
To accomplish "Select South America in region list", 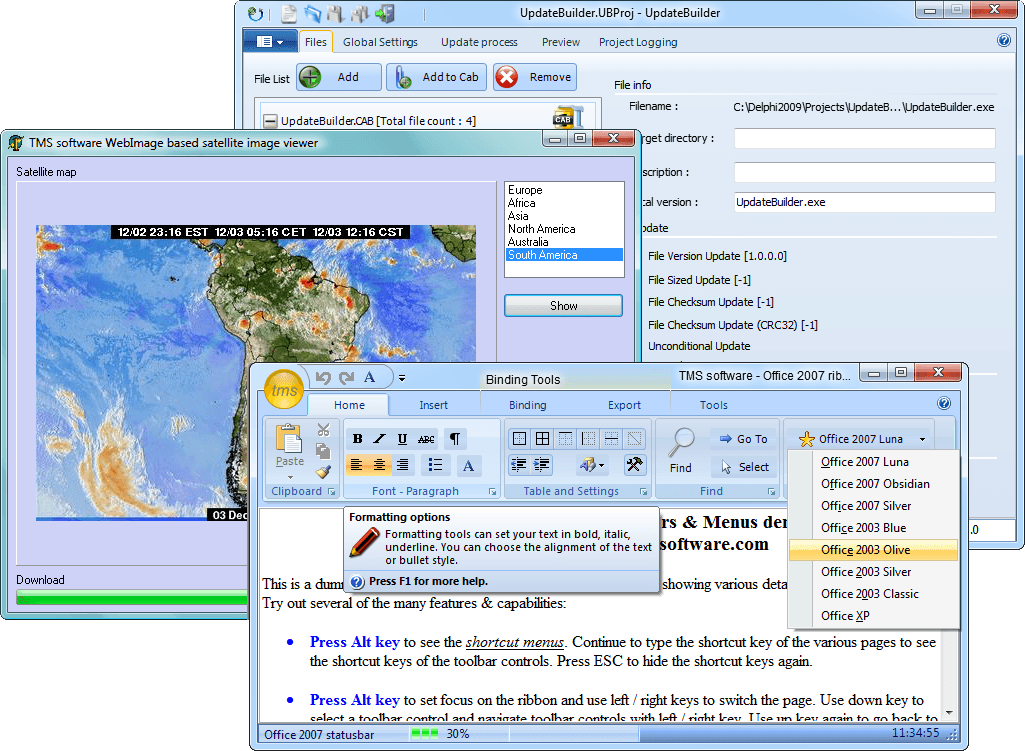I will point(564,255).
